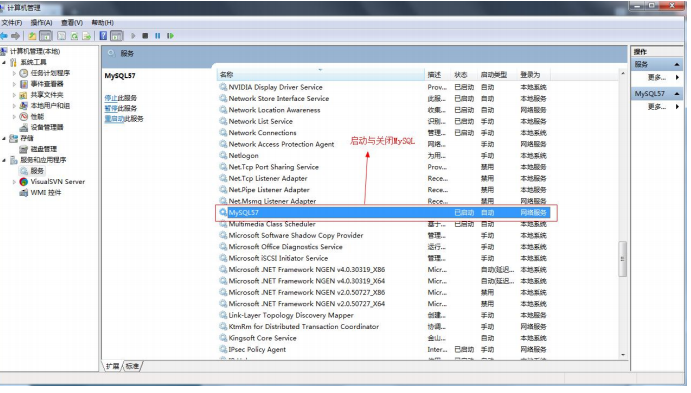Image resolution: width=691 pixels, height=393 pixels.
Task: Open the 查看(V) menu
Action: pos(72,22)
